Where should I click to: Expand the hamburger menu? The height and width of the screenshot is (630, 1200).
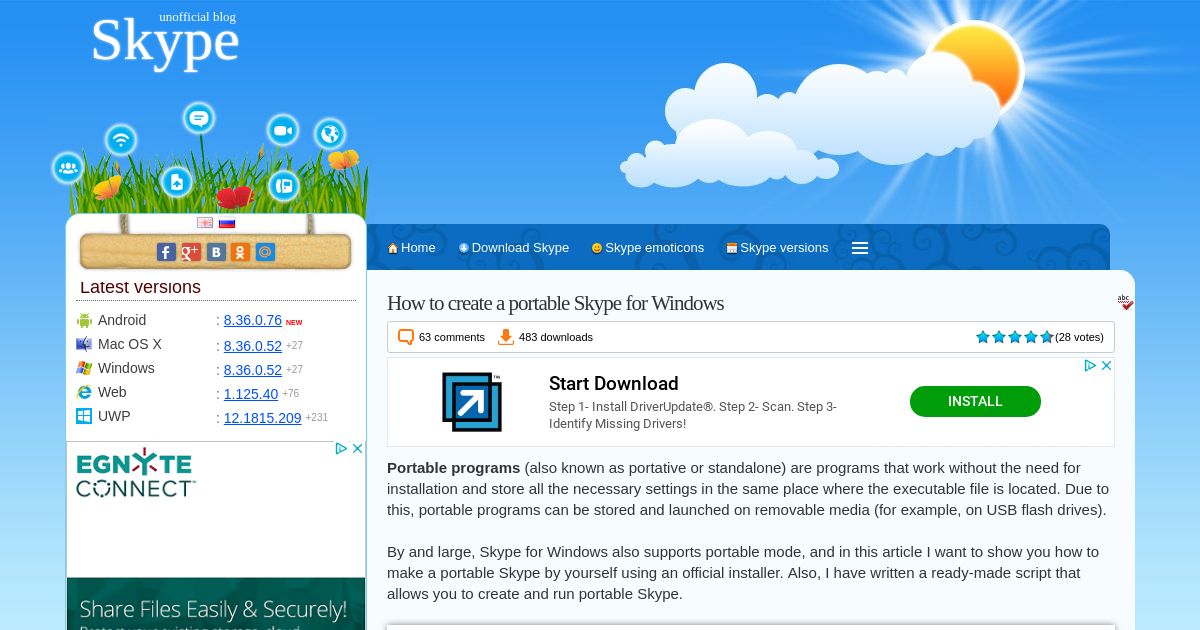(860, 248)
